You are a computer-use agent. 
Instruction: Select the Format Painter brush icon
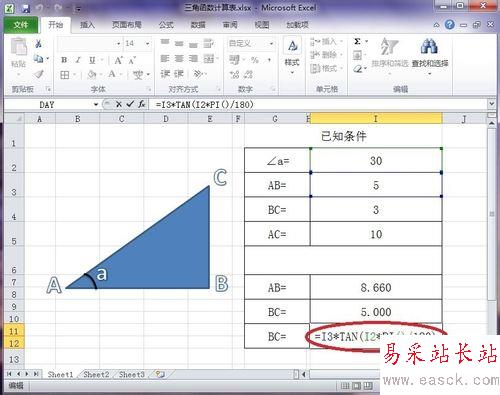pos(39,74)
